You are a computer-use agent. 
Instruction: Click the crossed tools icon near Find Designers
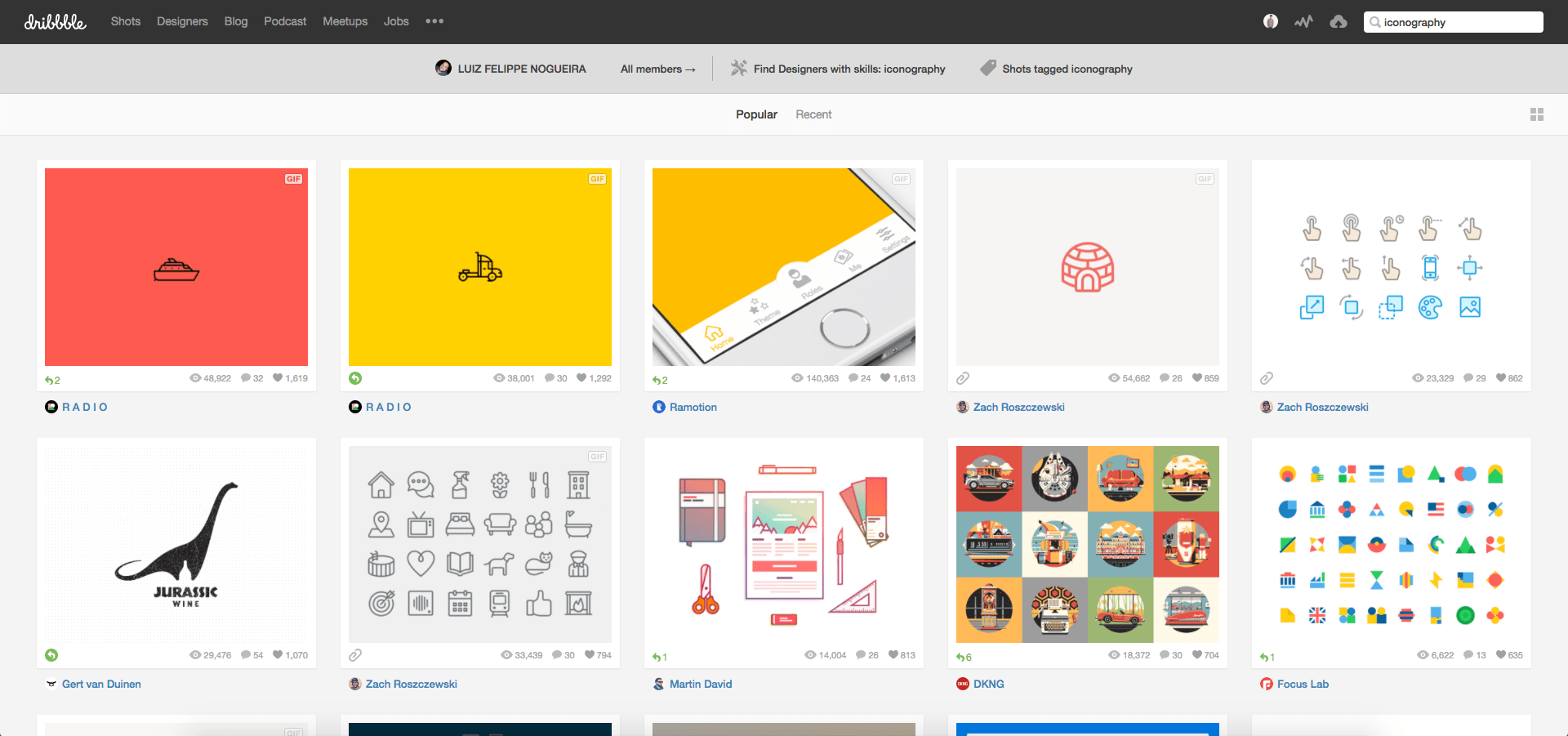pos(737,69)
